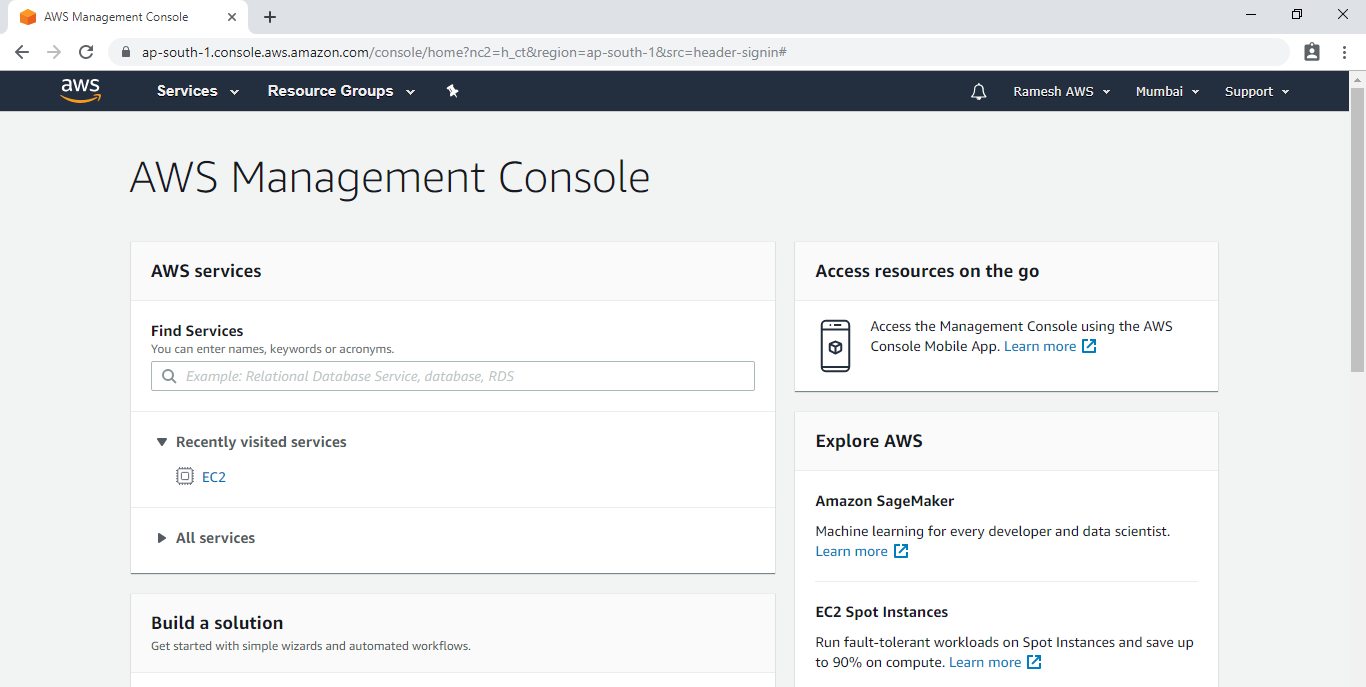The height and width of the screenshot is (687, 1366).
Task: Reload the page with the refresh icon
Action: pyautogui.click(x=86, y=52)
